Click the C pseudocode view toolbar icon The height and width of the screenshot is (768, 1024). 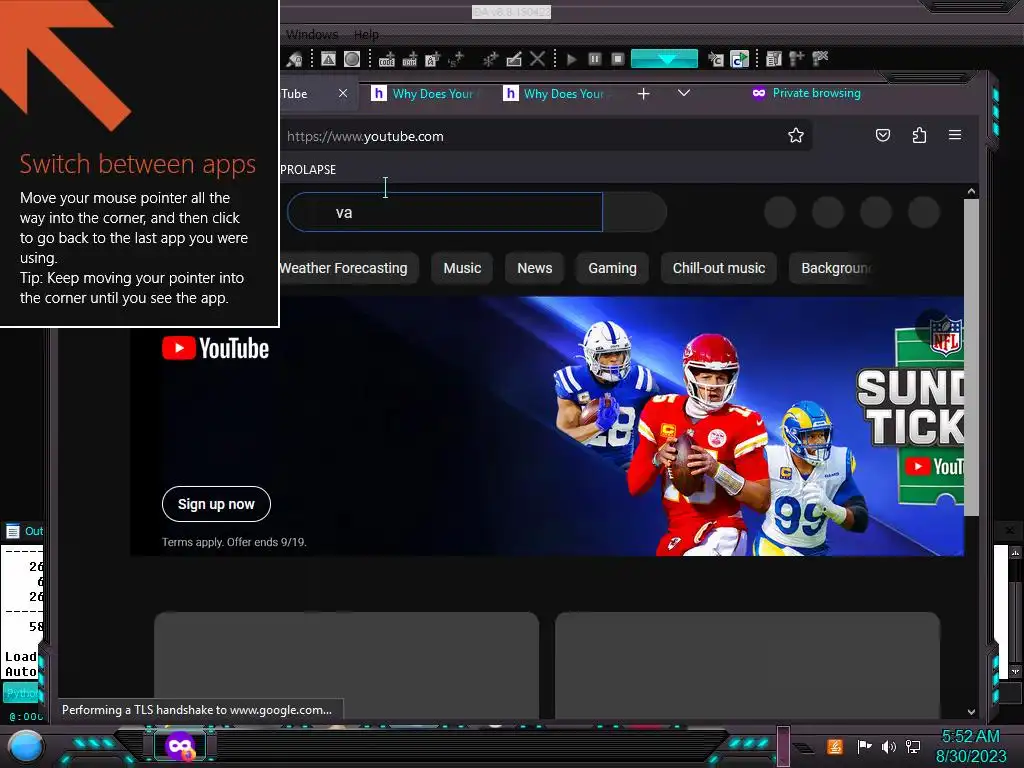coord(716,59)
